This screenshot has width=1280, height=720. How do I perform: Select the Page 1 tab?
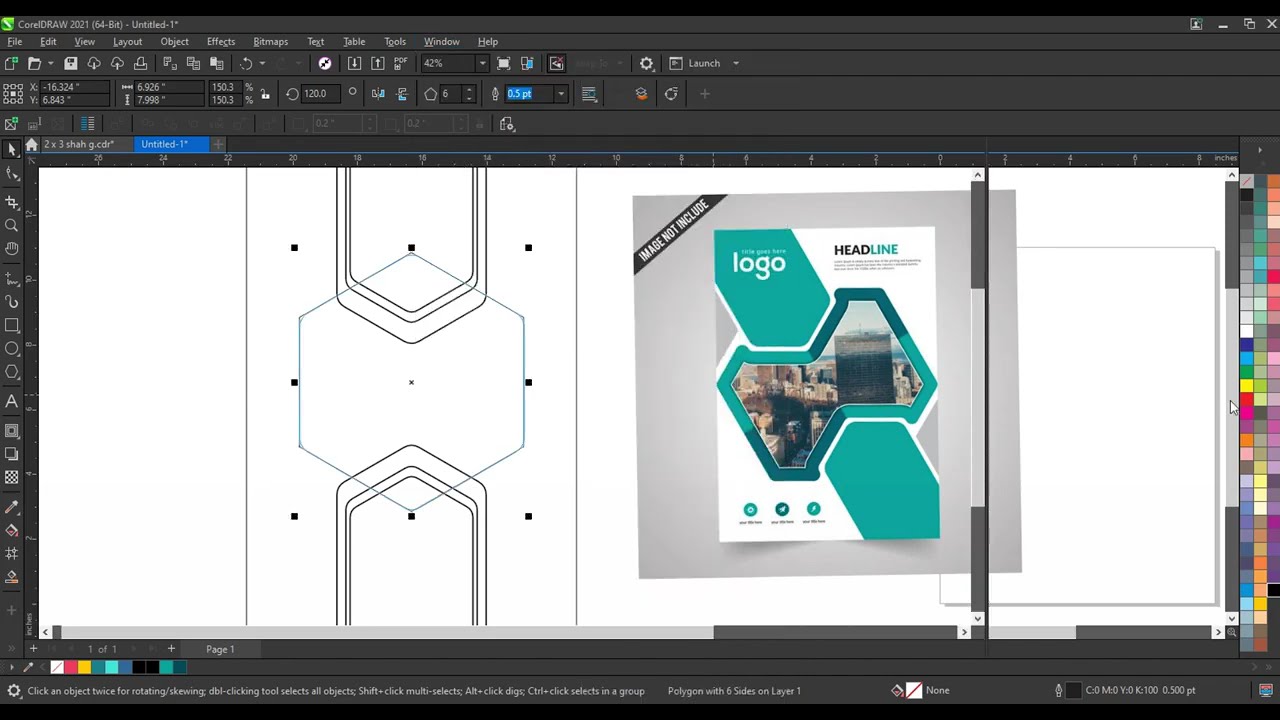coord(220,649)
